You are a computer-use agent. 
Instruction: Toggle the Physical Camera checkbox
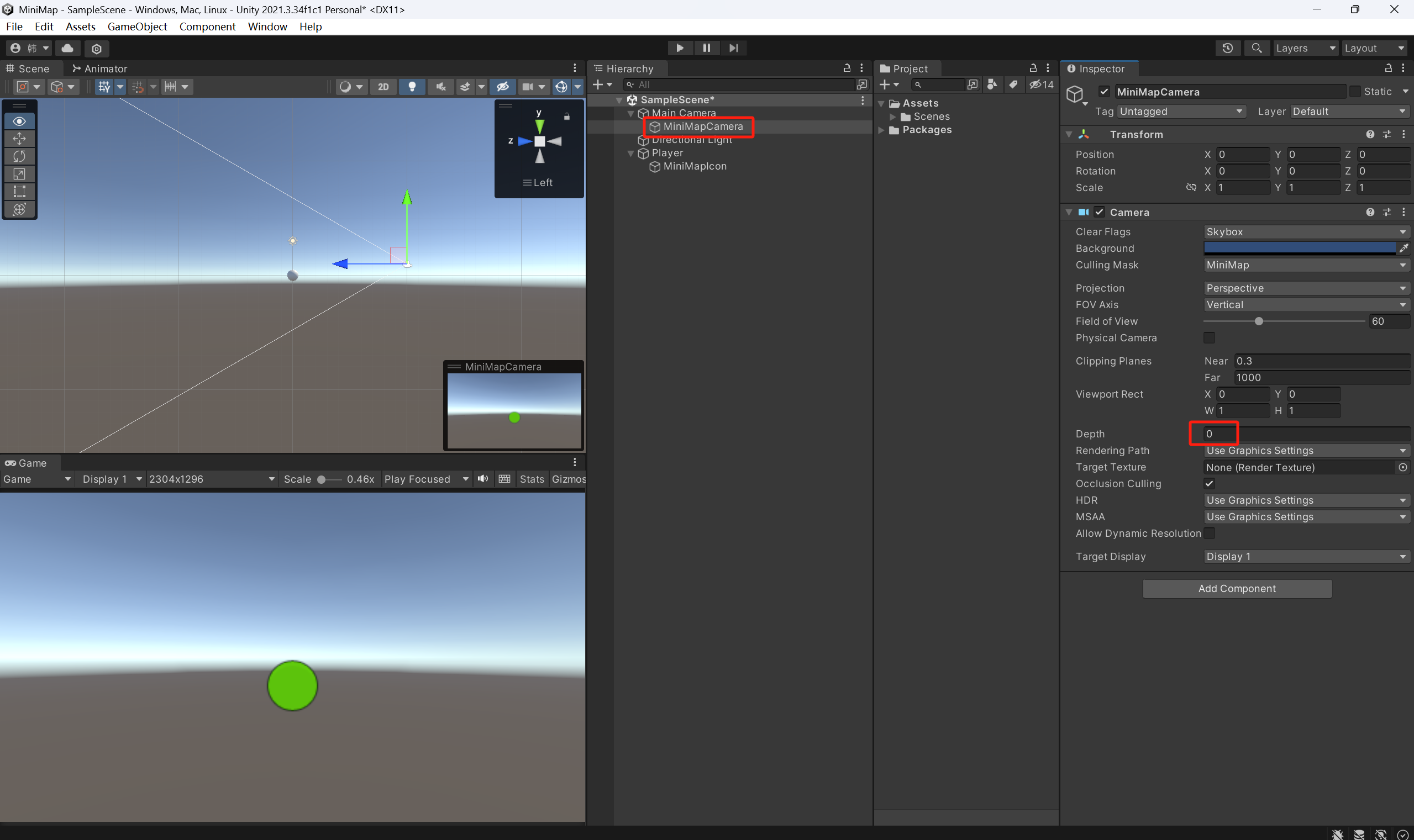click(1209, 338)
